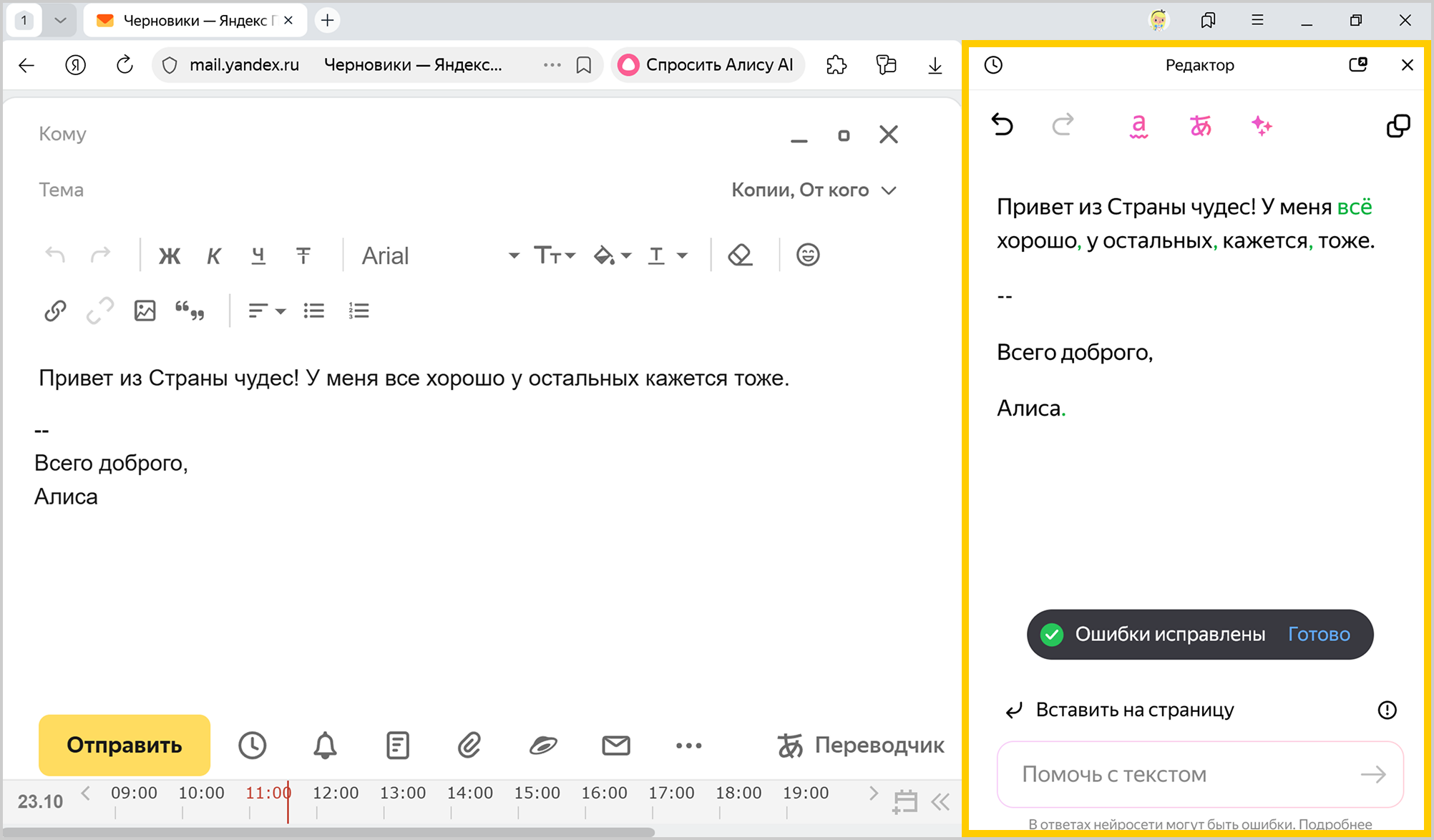Click the fix errors icon in Редактор
Screen dimensions: 1434x840
pos(1138,126)
